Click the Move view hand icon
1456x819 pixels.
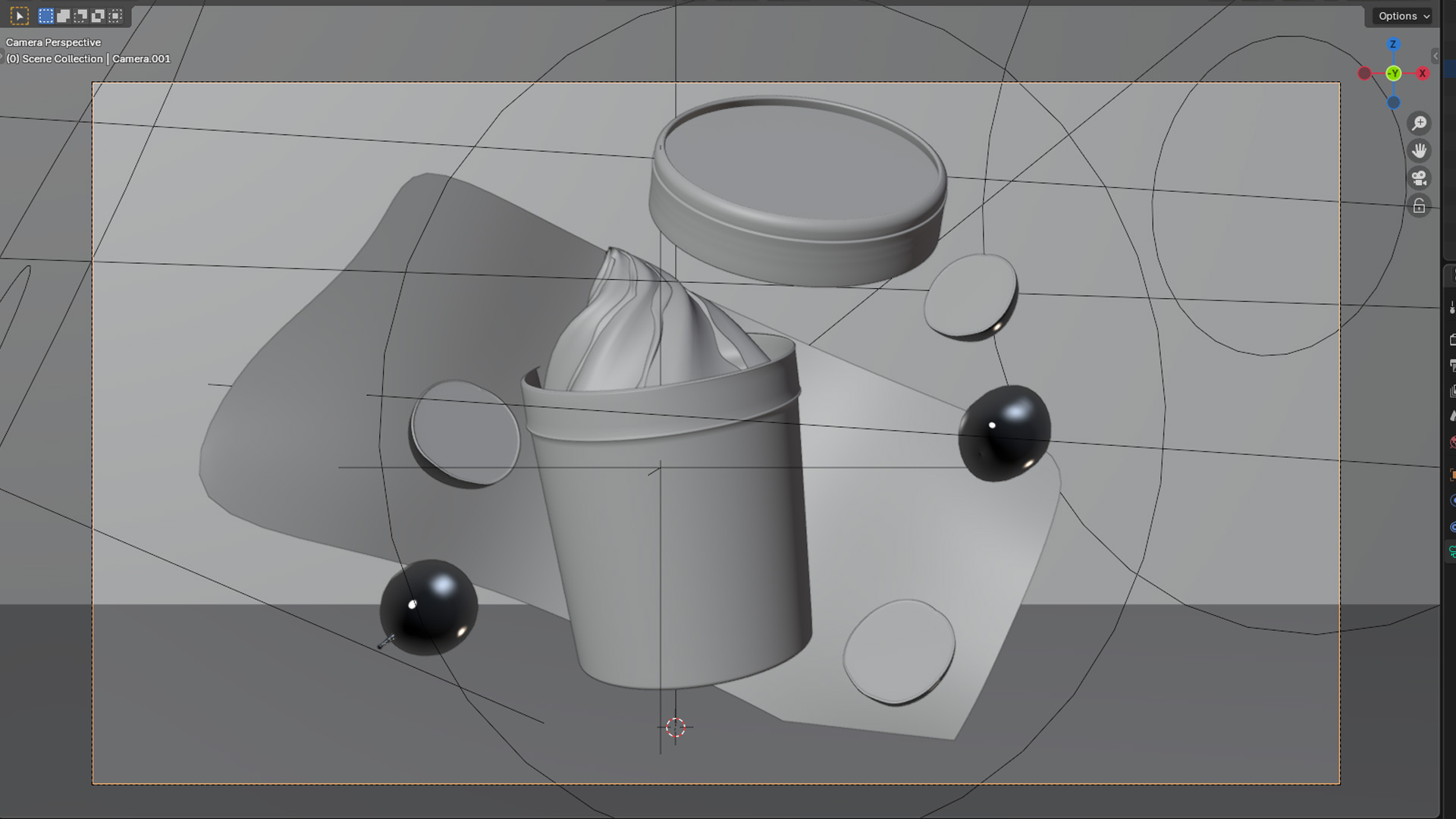pos(1420,151)
